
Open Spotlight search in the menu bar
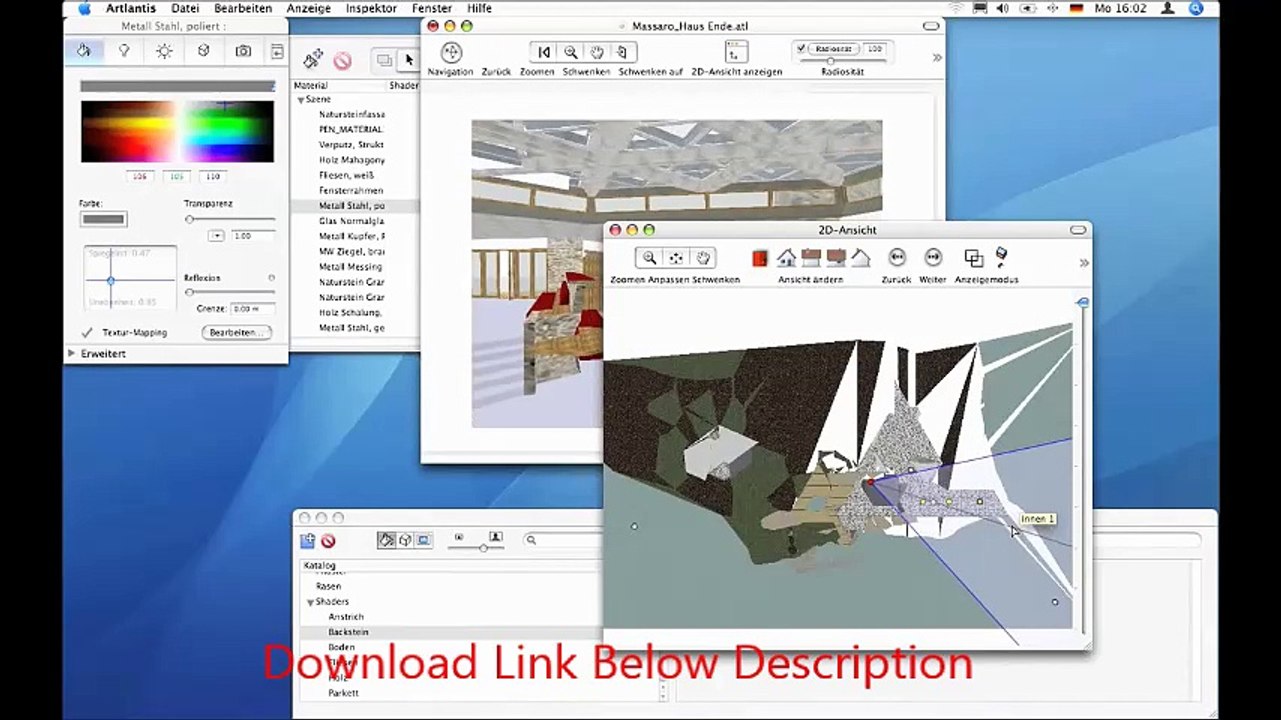tap(1196, 8)
